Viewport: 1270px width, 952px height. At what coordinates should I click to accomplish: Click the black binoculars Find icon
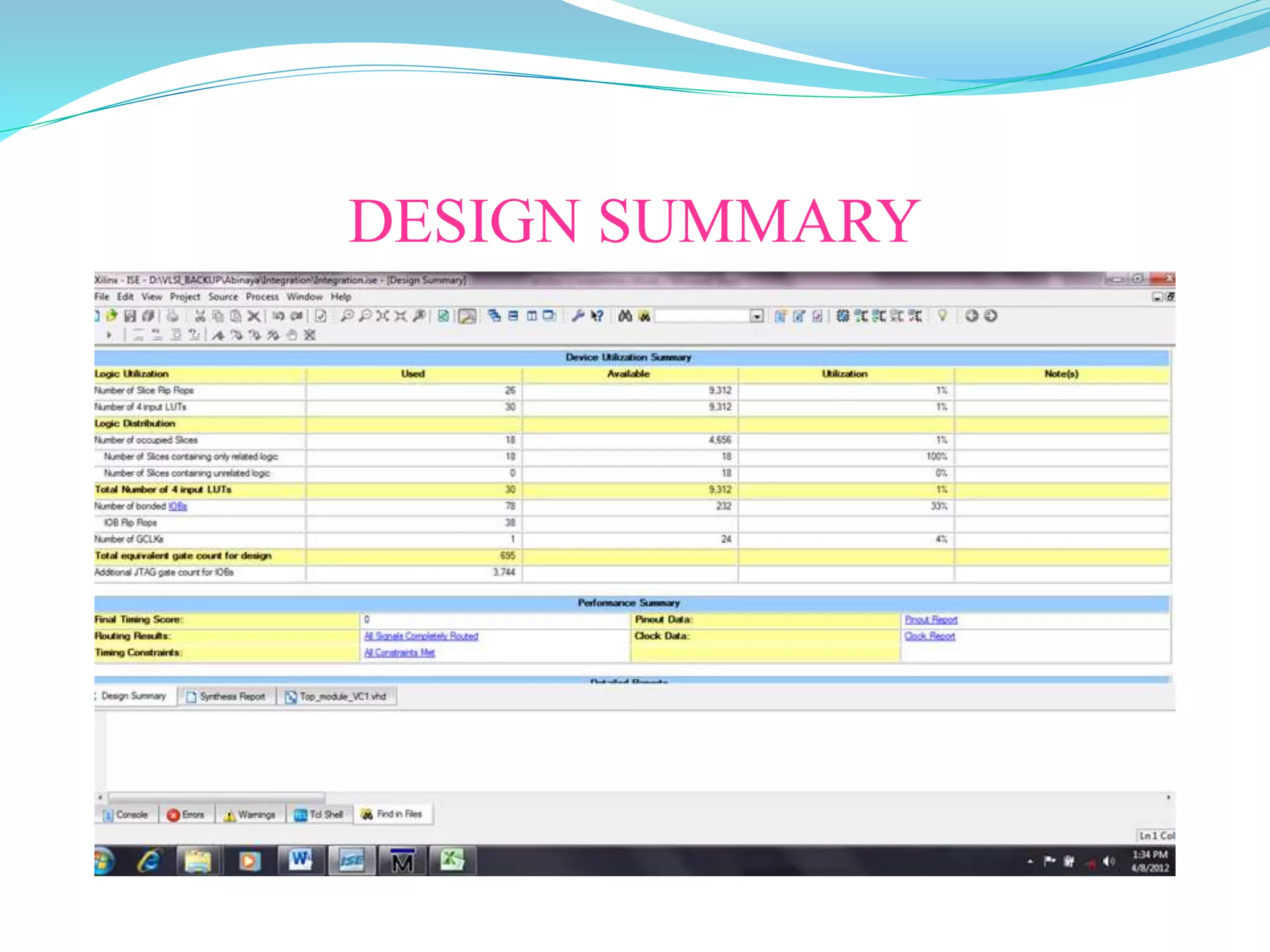point(625,316)
